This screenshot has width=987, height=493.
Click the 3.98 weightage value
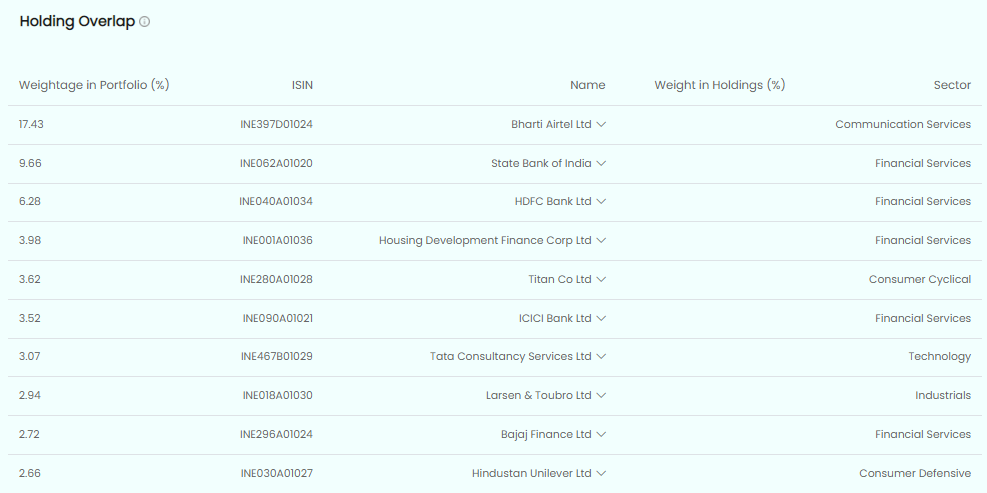coord(30,241)
